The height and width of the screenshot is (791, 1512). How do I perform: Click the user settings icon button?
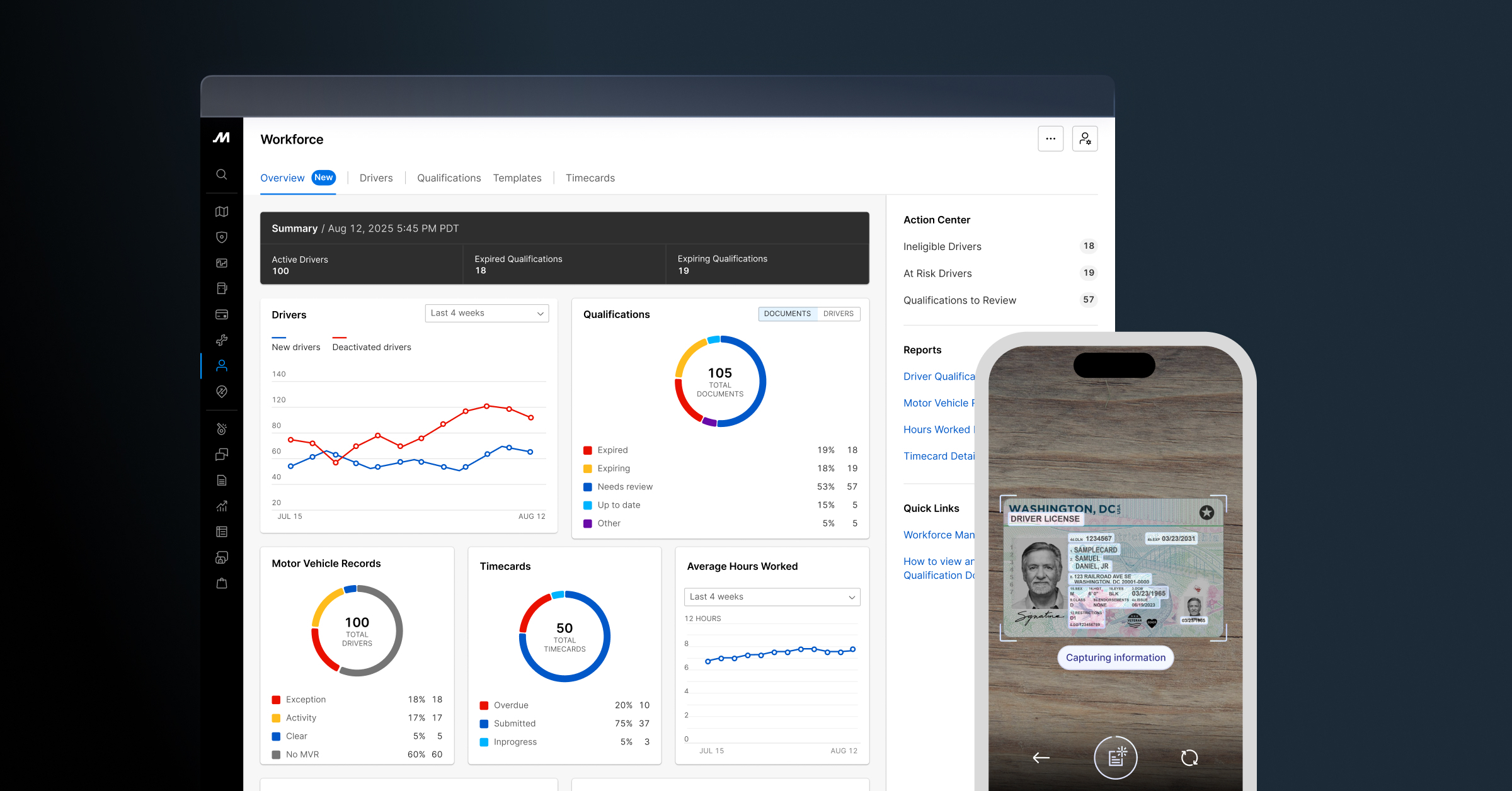pyautogui.click(x=1084, y=139)
